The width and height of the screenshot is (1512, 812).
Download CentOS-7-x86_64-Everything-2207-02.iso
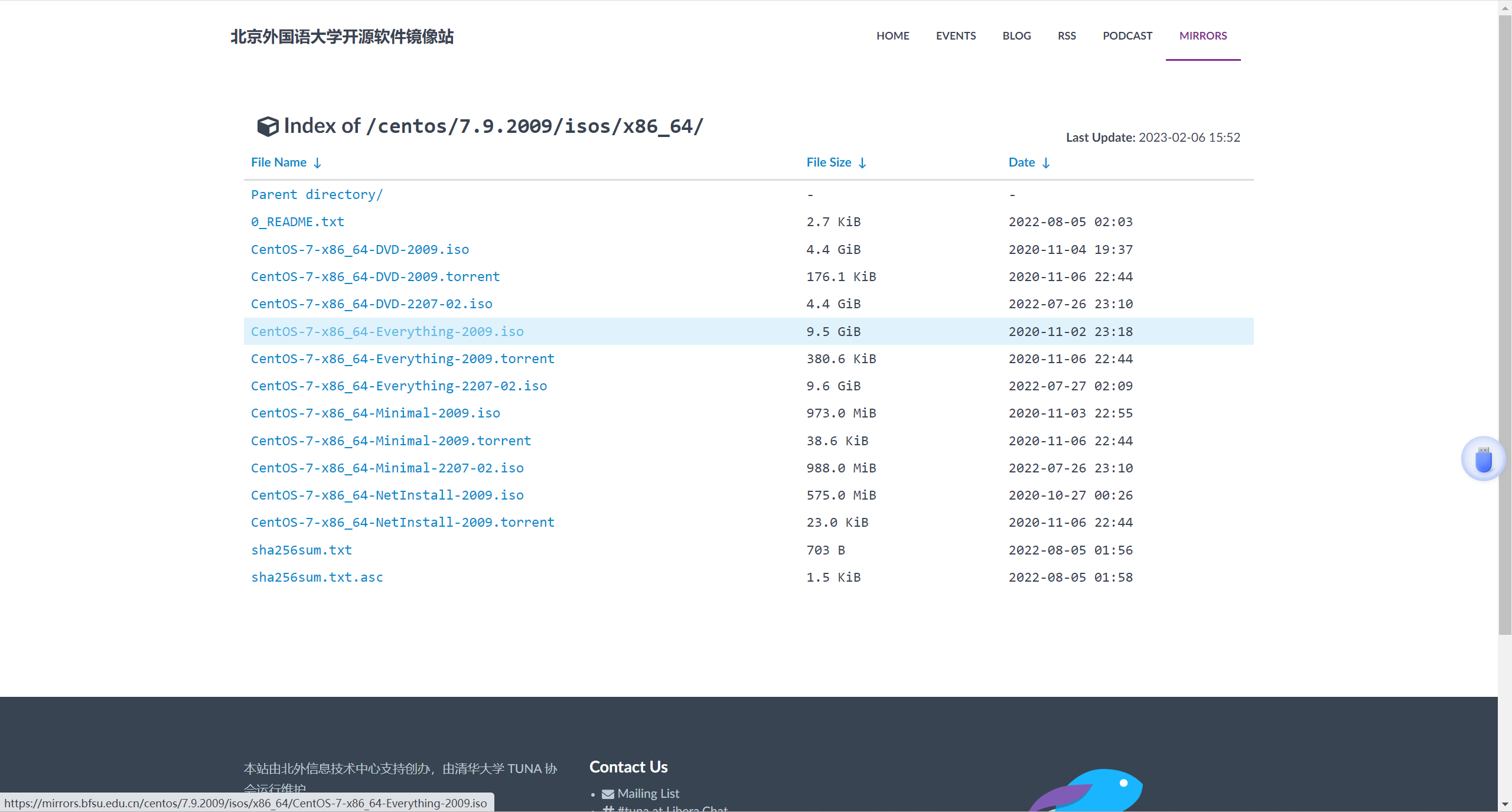coord(399,386)
